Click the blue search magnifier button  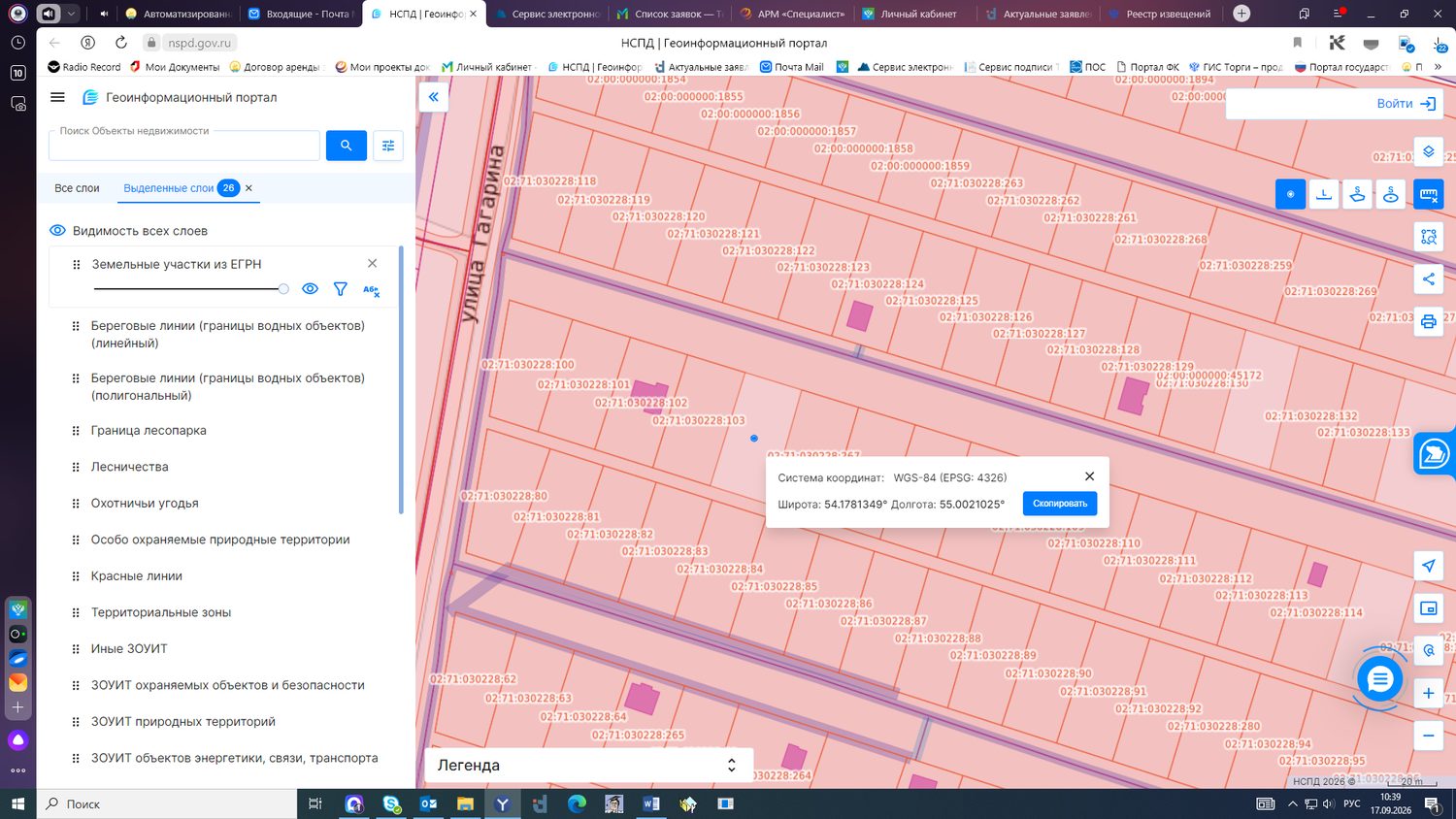click(x=347, y=146)
